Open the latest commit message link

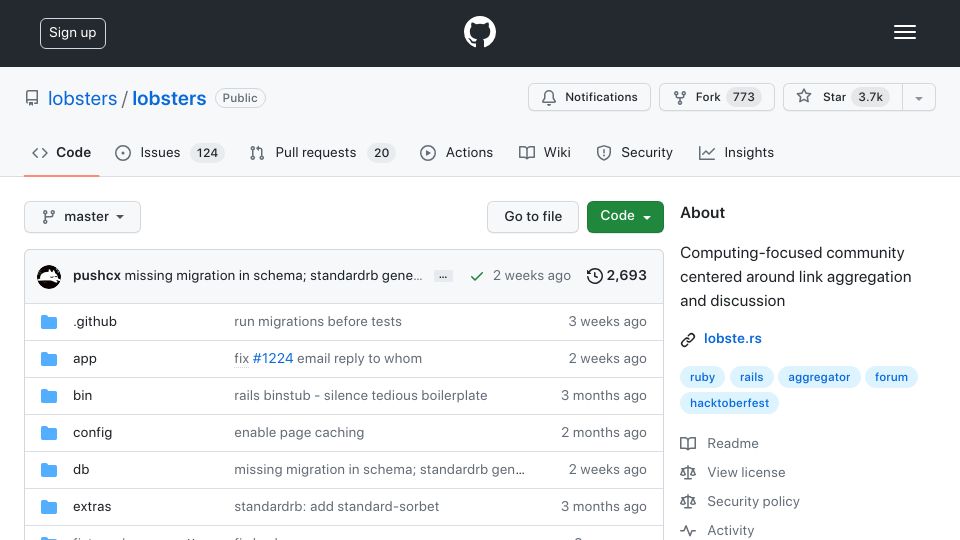click(273, 276)
